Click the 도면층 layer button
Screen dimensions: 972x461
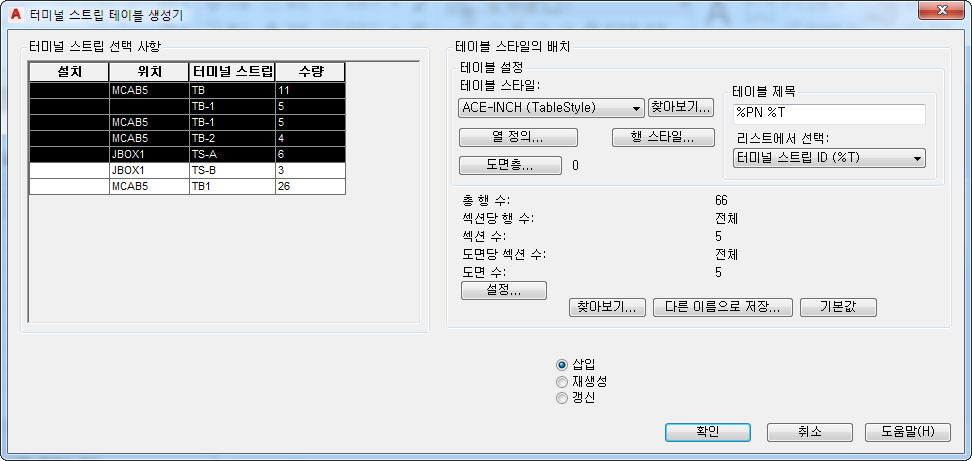(x=510, y=165)
